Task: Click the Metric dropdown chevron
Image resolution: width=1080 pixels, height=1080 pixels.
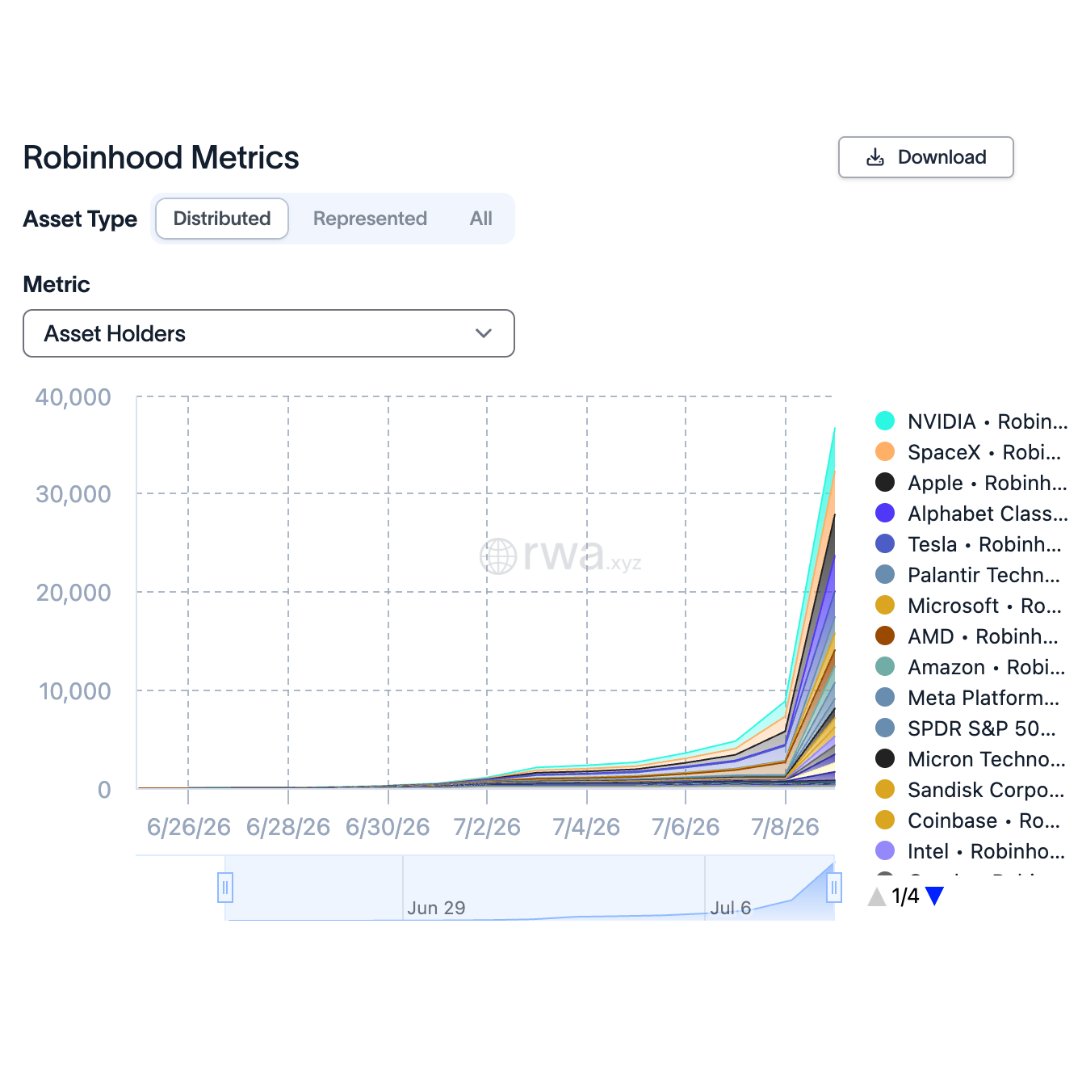Action: pos(484,333)
